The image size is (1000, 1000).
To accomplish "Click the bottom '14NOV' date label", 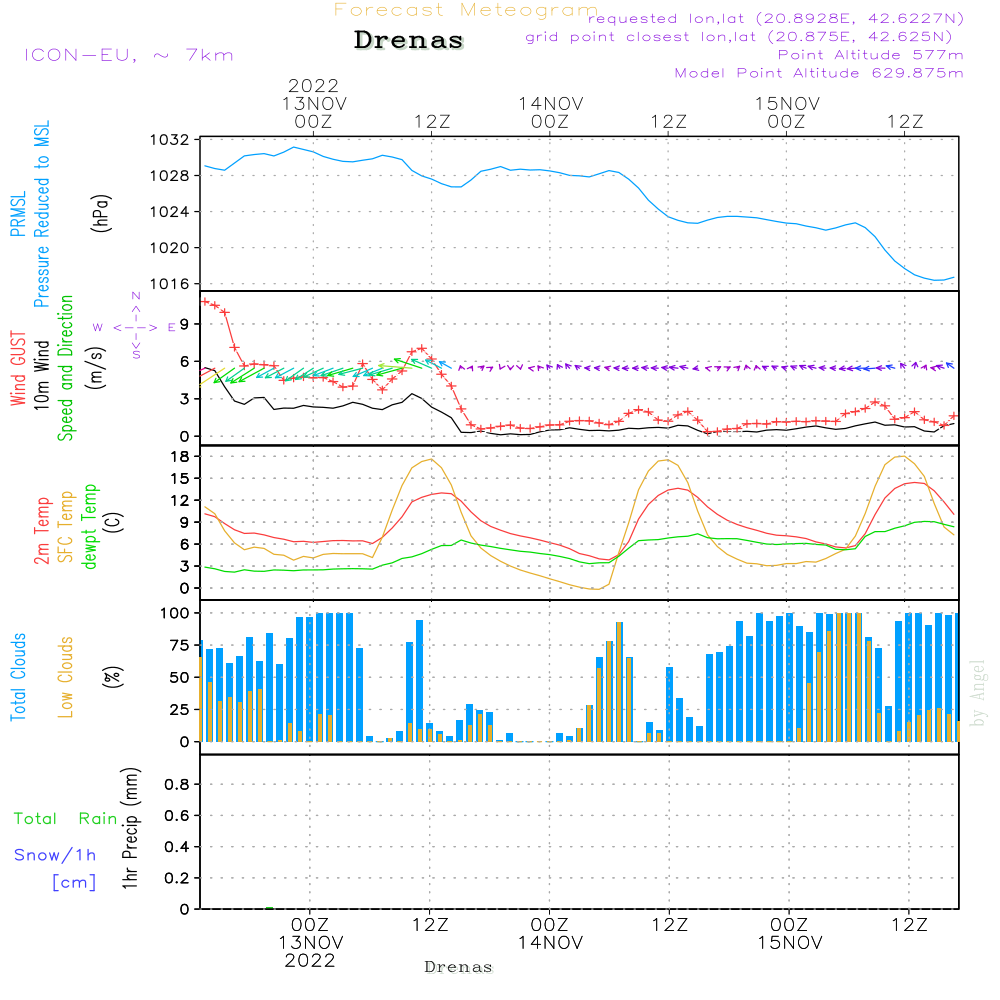I will click(550, 943).
